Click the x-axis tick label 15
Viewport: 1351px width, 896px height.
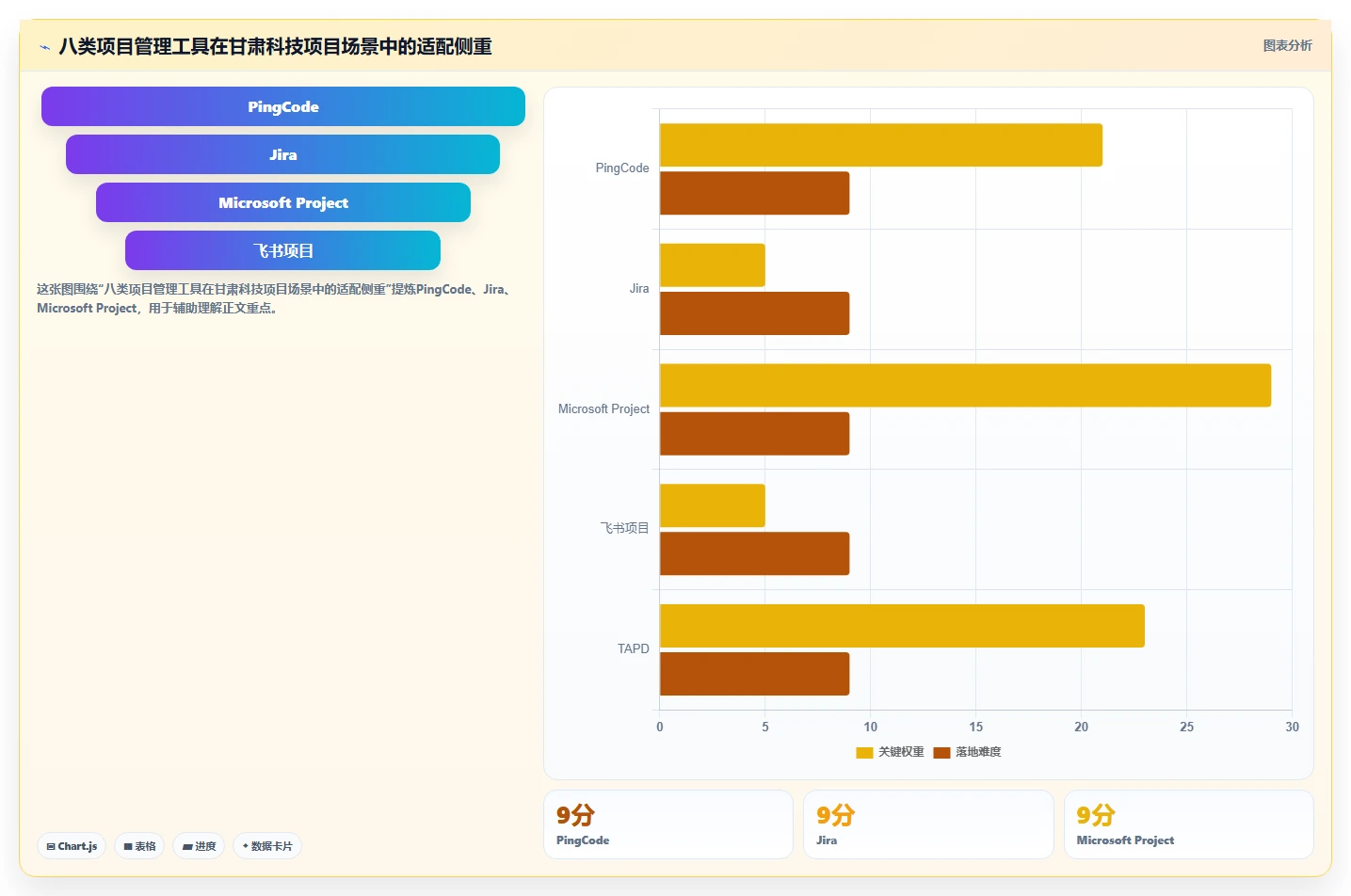pos(976,728)
